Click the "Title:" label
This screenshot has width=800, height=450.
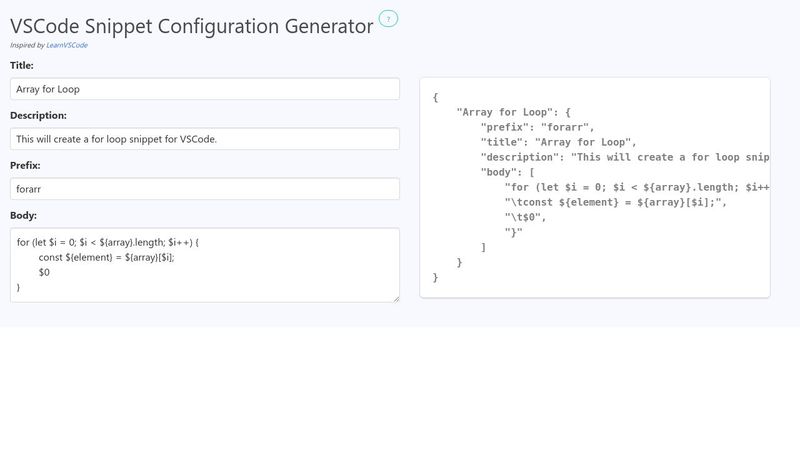tap(21, 65)
